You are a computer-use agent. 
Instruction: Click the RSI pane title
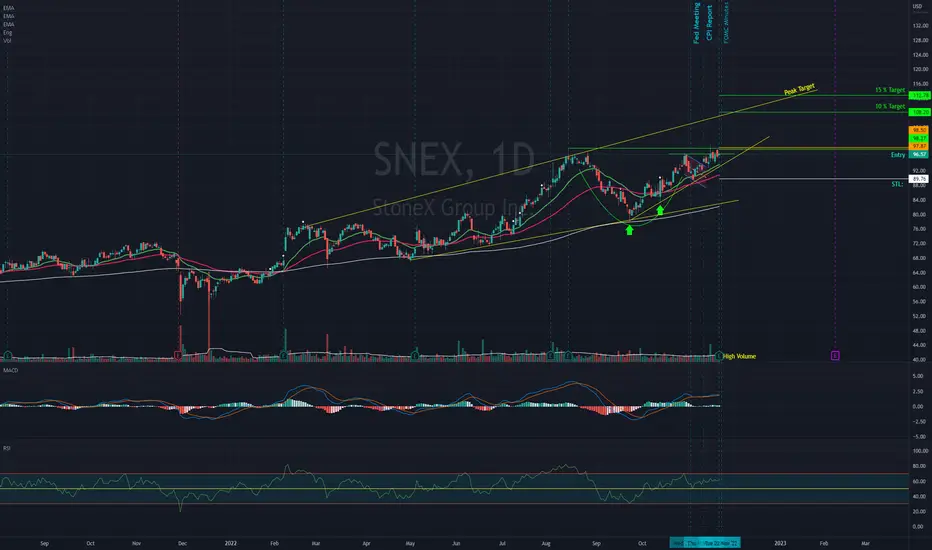click(7, 448)
